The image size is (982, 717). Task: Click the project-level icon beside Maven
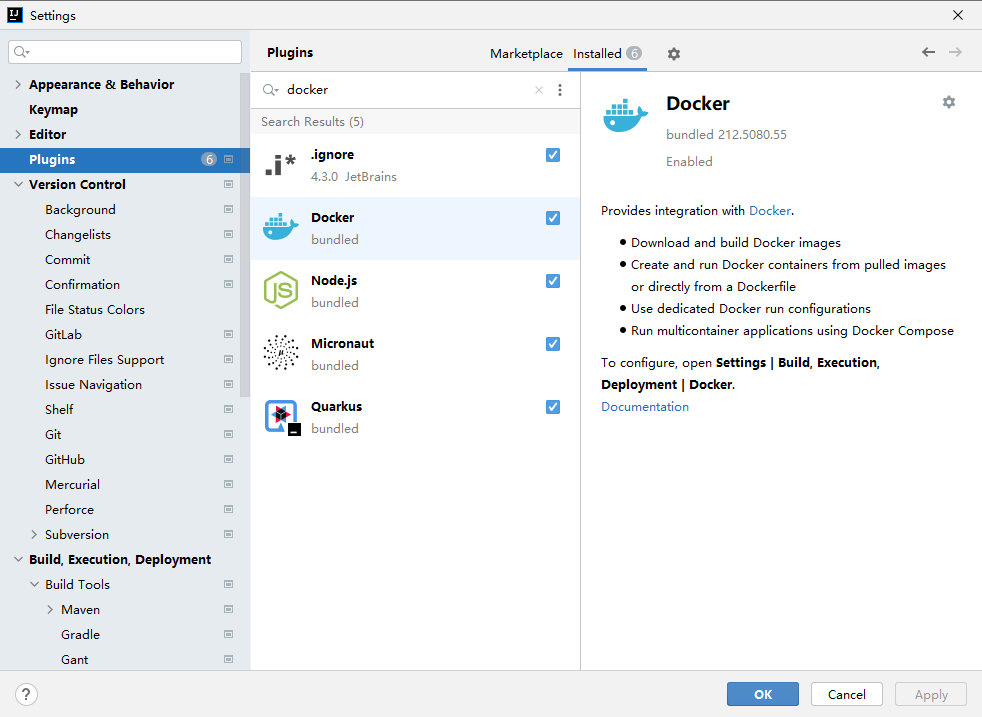(x=228, y=610)
